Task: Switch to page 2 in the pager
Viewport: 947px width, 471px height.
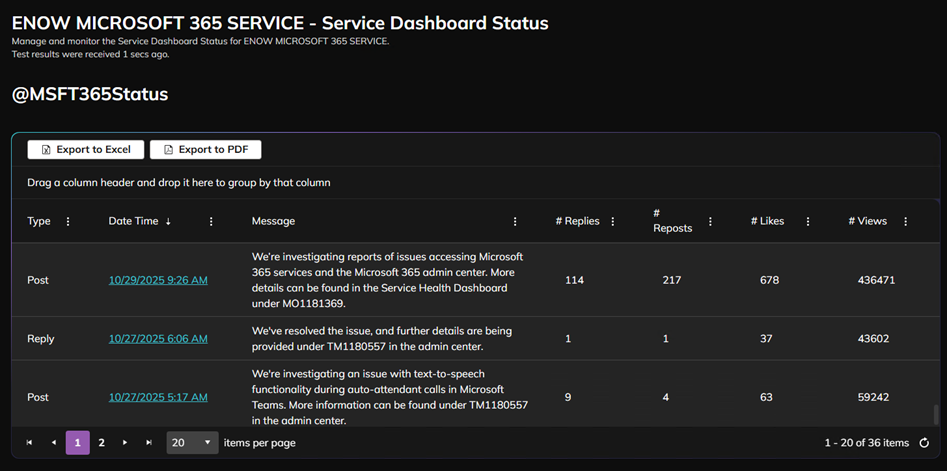Action: [x=101, y=443]
